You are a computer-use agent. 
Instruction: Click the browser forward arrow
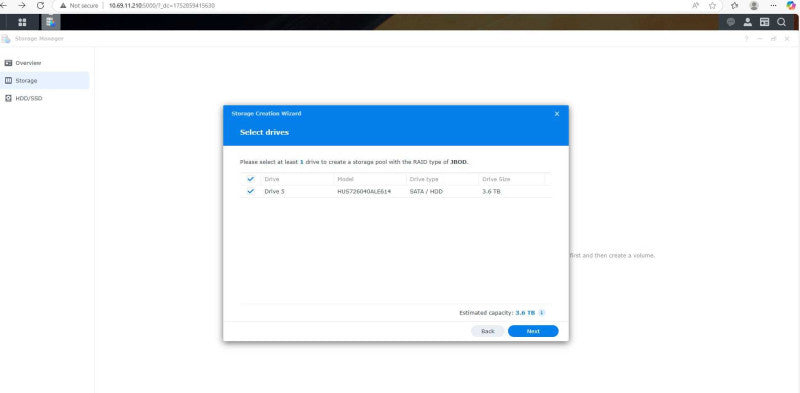click(x=22, y=6)
